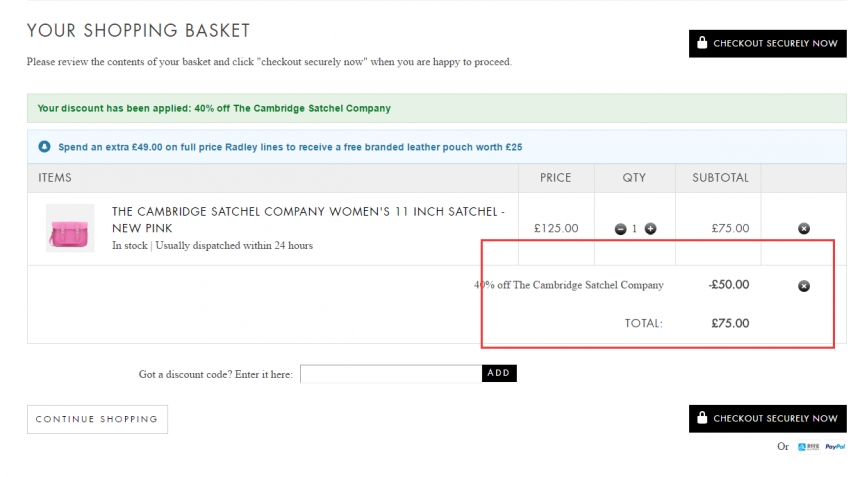Pay with Alipay logo
The height and width of the screenshot is (477, 860).
tap(808, 447)
